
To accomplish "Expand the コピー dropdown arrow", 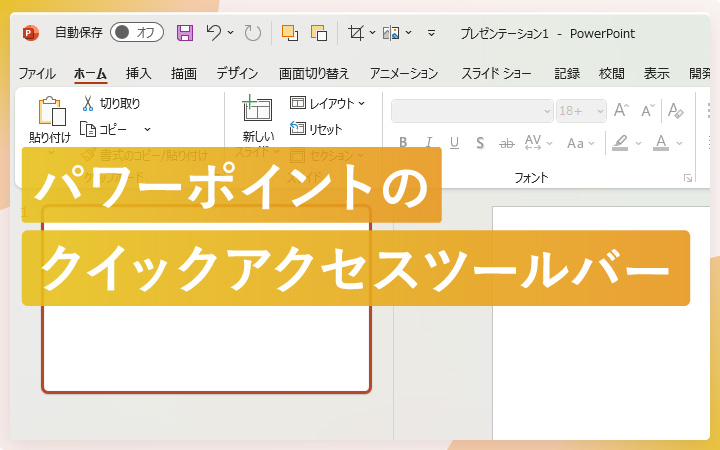I will coord(147,129).
